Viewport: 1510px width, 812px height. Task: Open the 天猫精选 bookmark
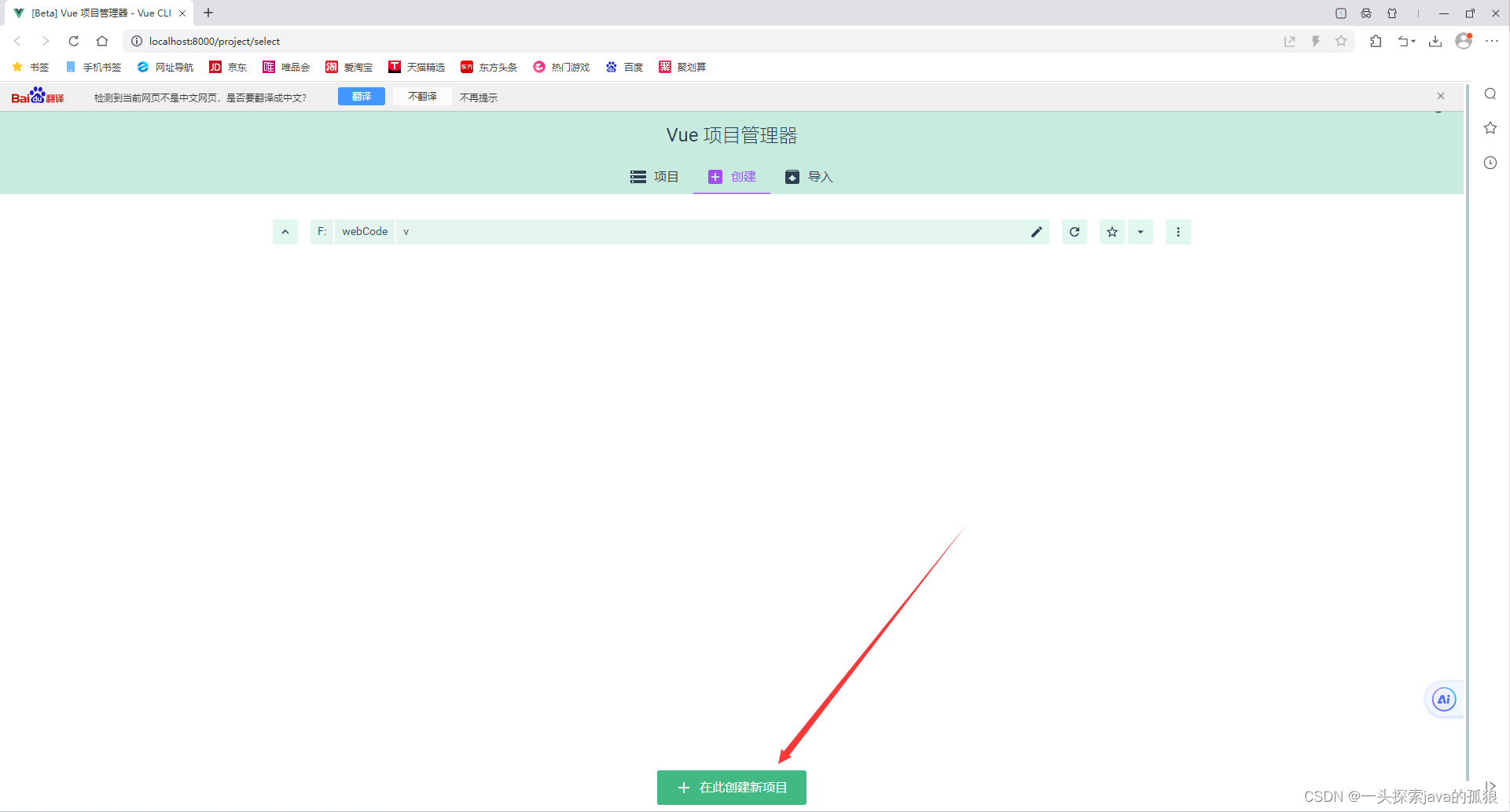coord(417,67)
